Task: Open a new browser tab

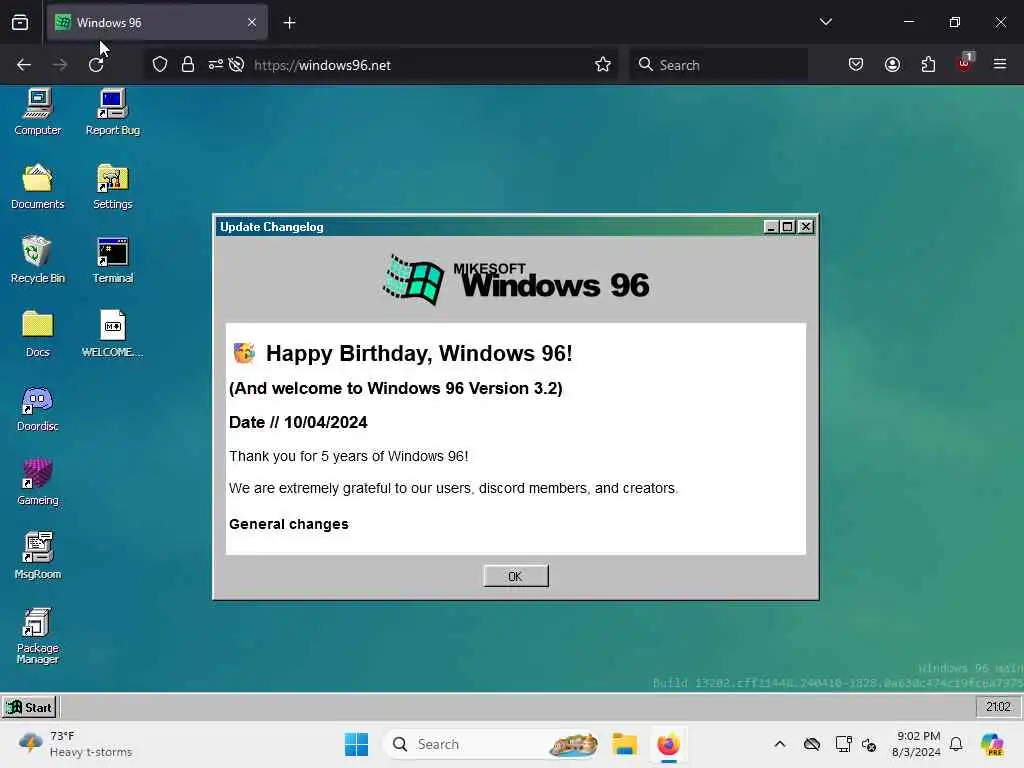Action: tap(289, 23)
